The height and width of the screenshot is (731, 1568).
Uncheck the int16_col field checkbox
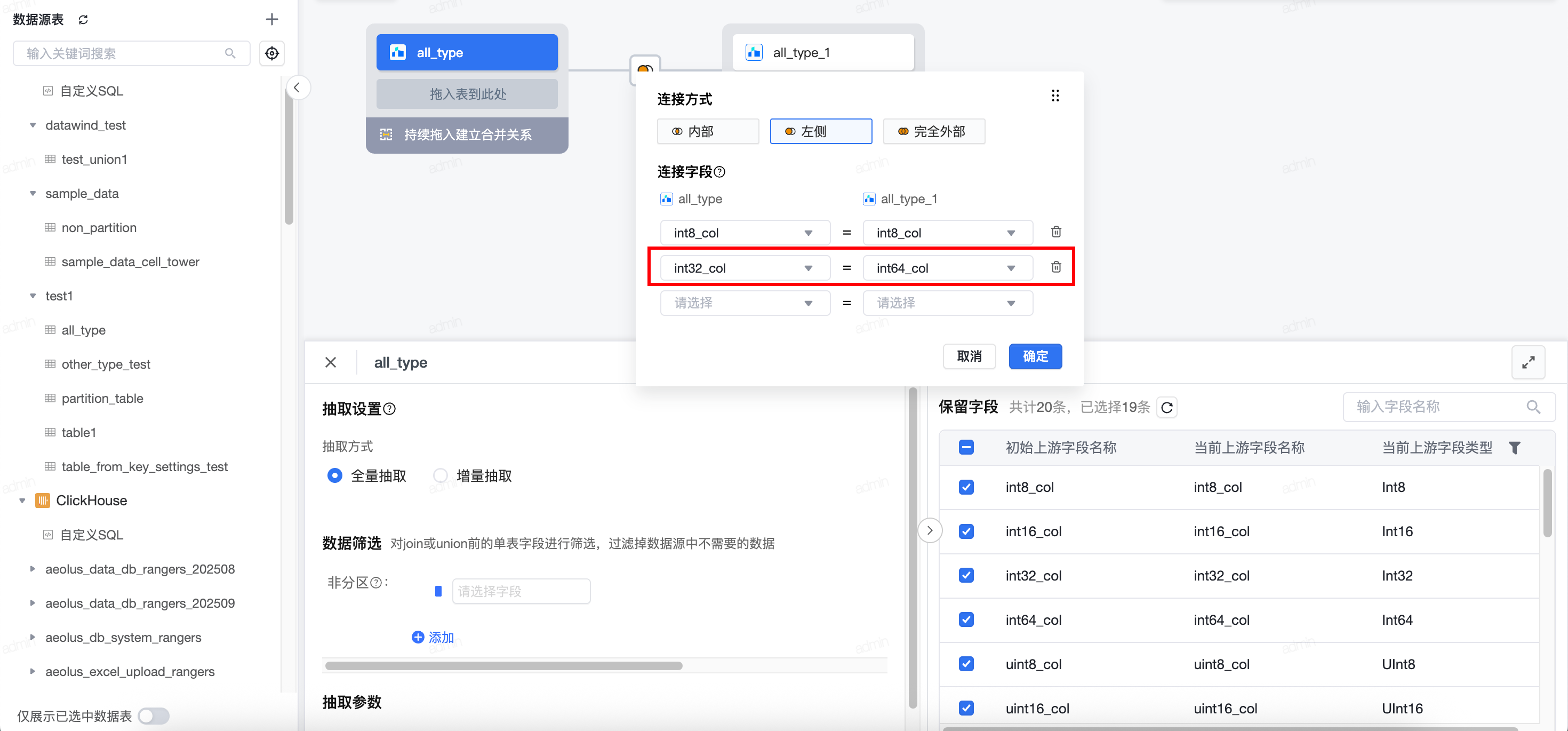pos(966,531)
